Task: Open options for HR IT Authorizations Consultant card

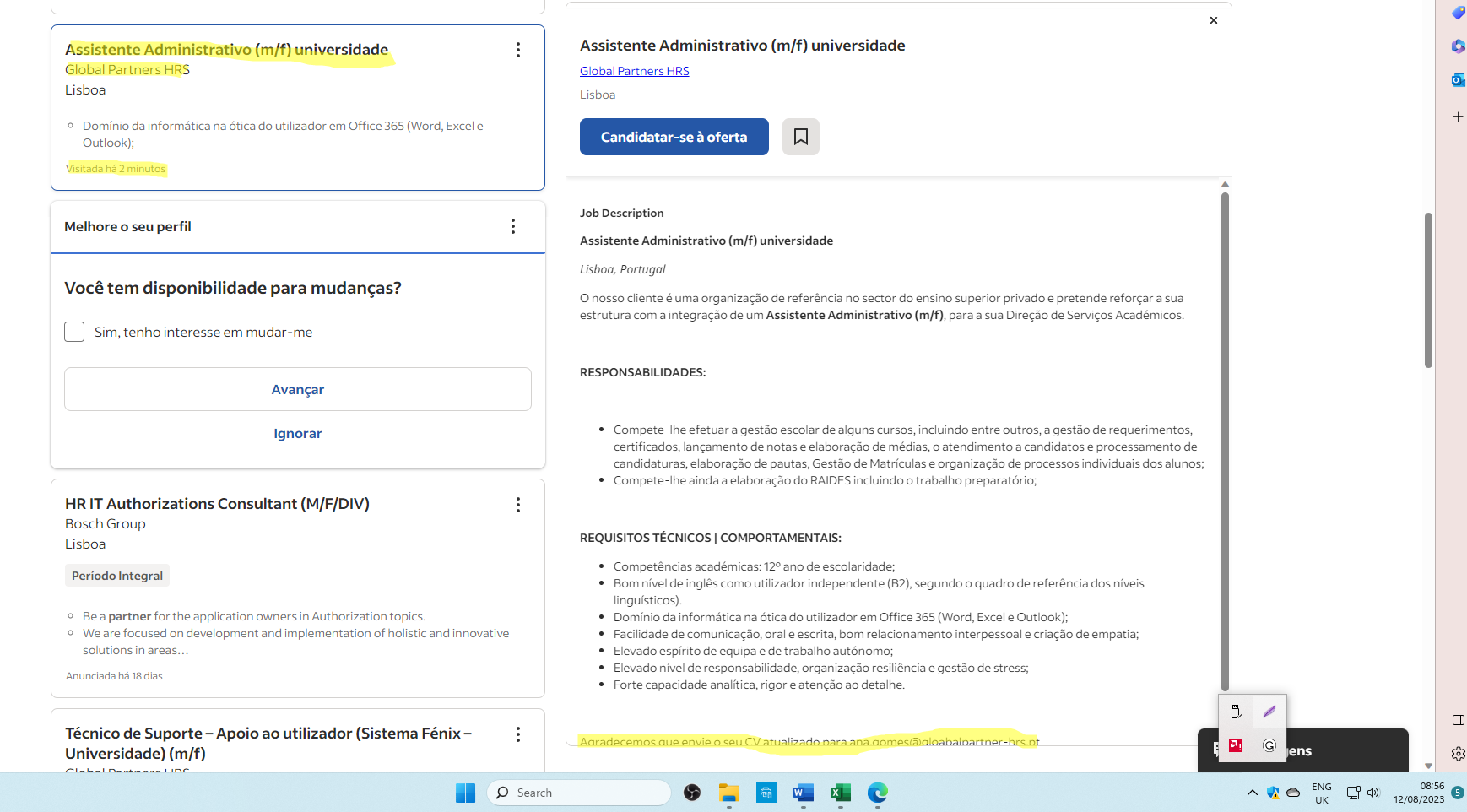Action: click(518, 505)
